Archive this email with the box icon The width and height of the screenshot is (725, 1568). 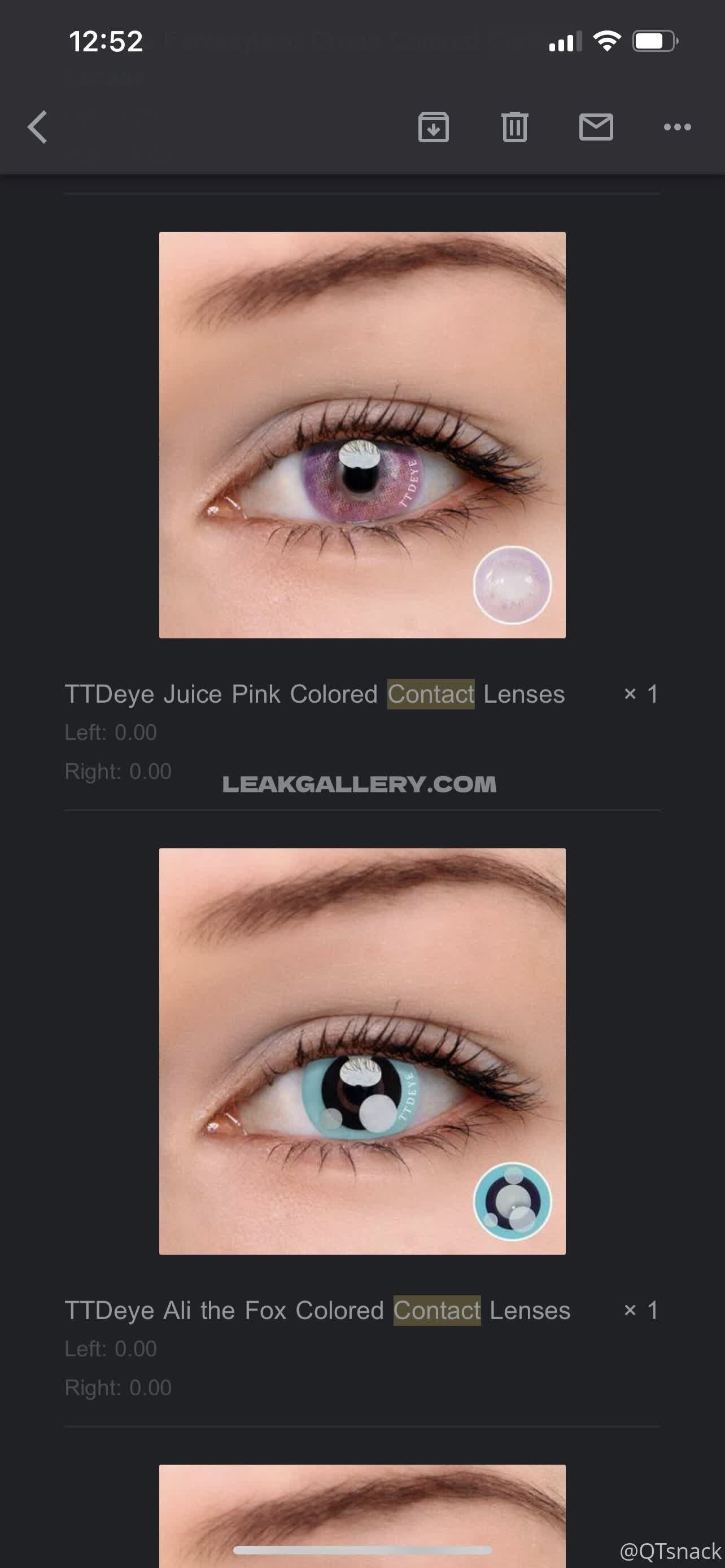click(x=434, y=127)
